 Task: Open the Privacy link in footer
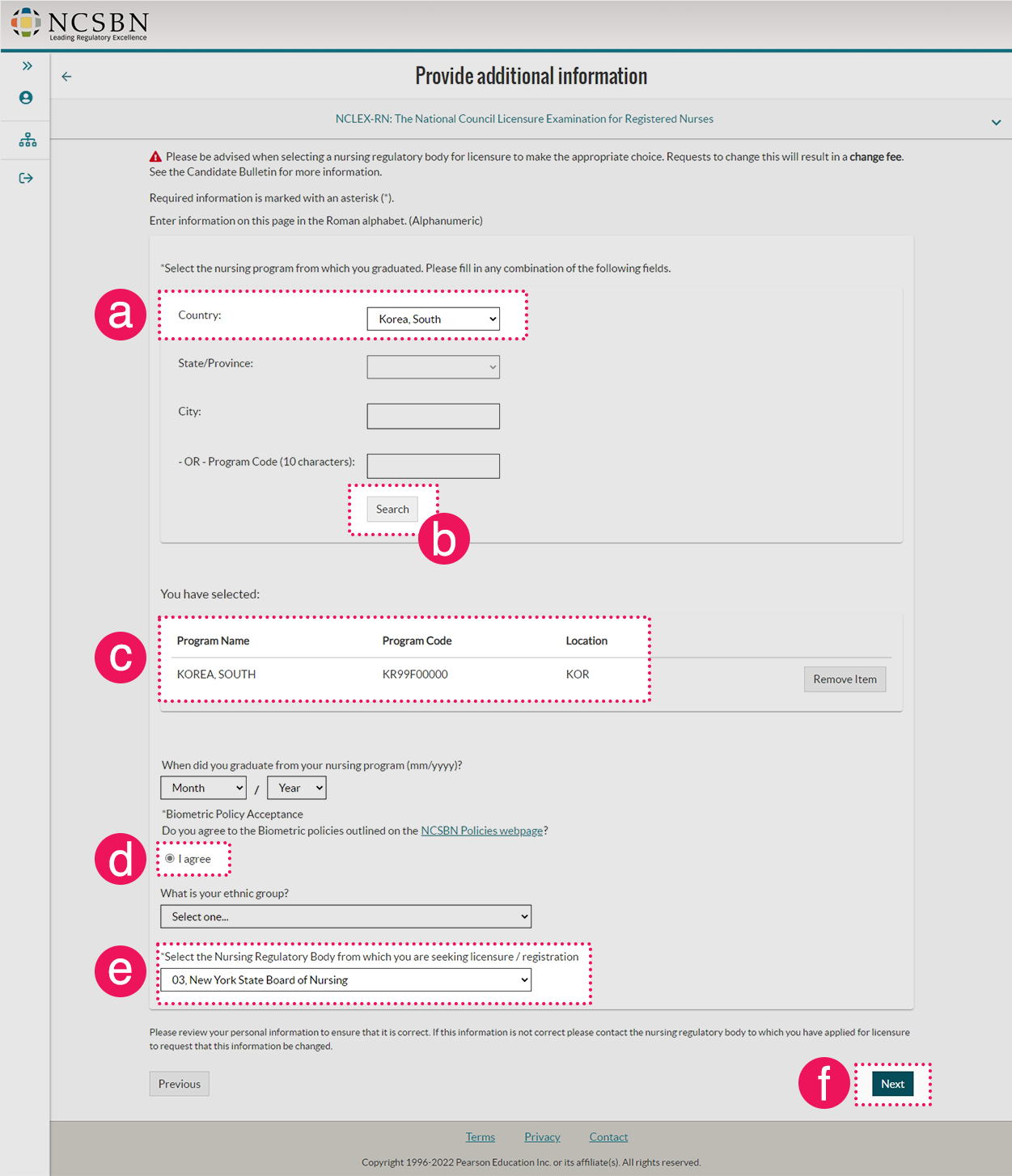(x=542, y=1137)
